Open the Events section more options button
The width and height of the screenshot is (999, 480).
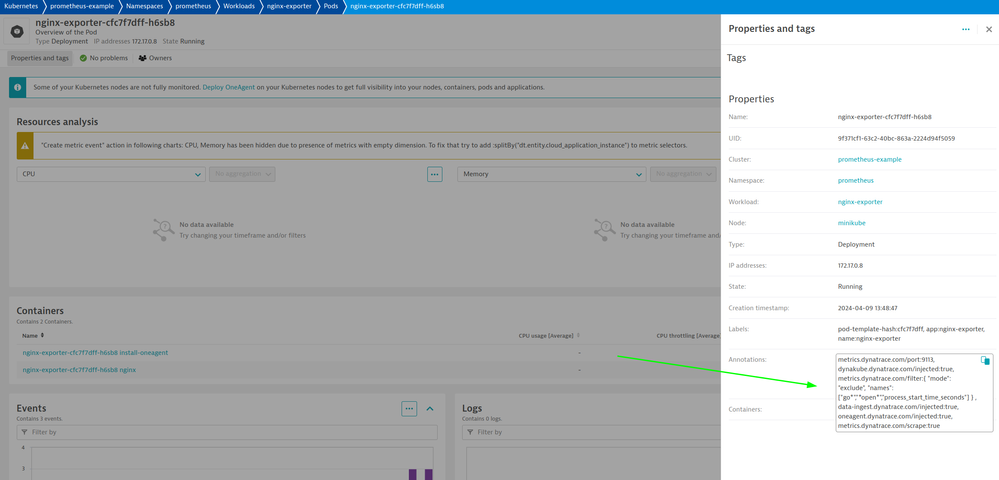[x=409, y=409]
